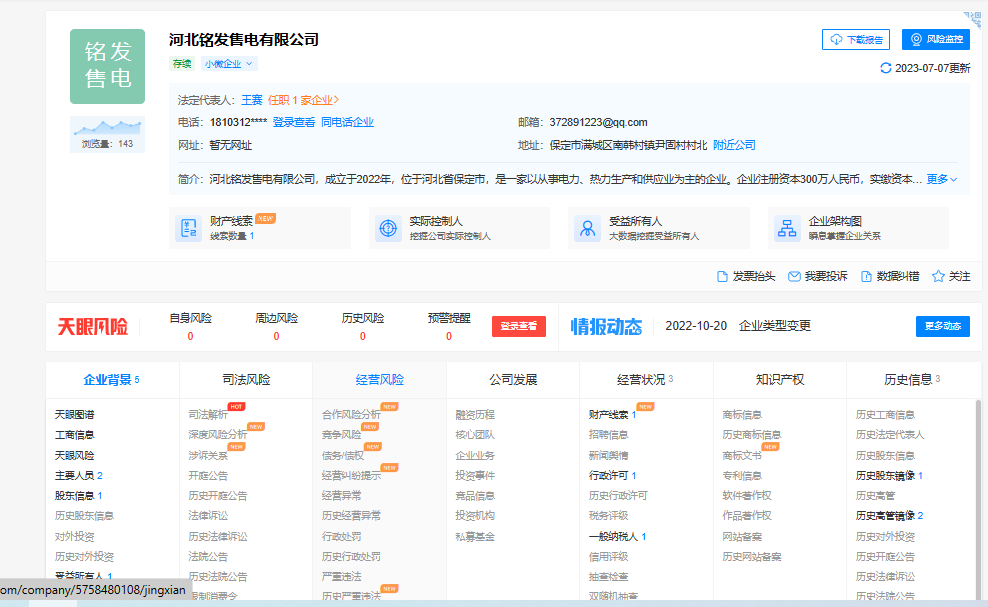Viewport: 988px width, 607px height.
Task: Click the 风险监控 button
Action: tap(936, 39)
